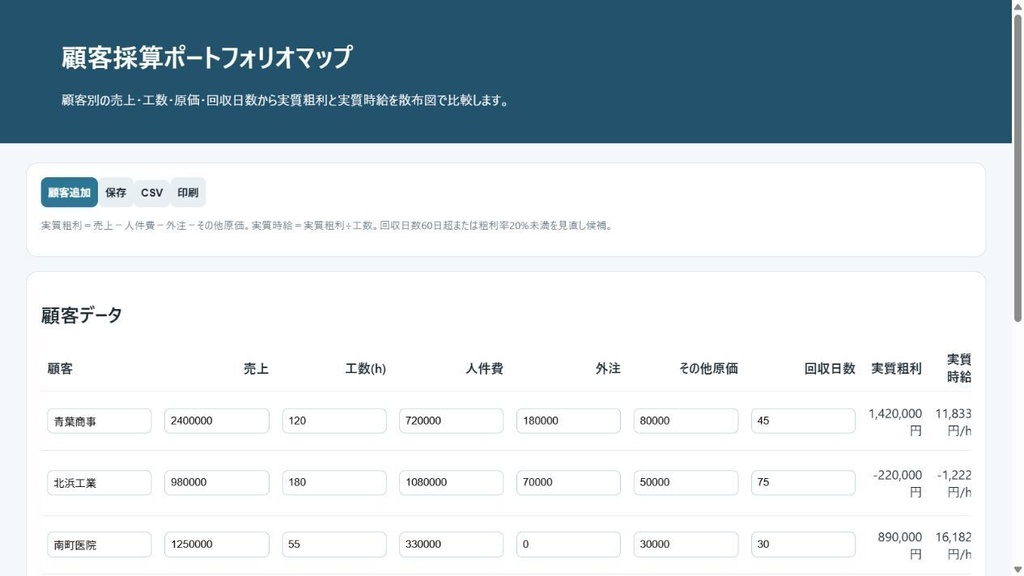This screenshot has height=576, width=1024.
Task: Select 南町医院's 工数 field showing 55
Action: 334,545
